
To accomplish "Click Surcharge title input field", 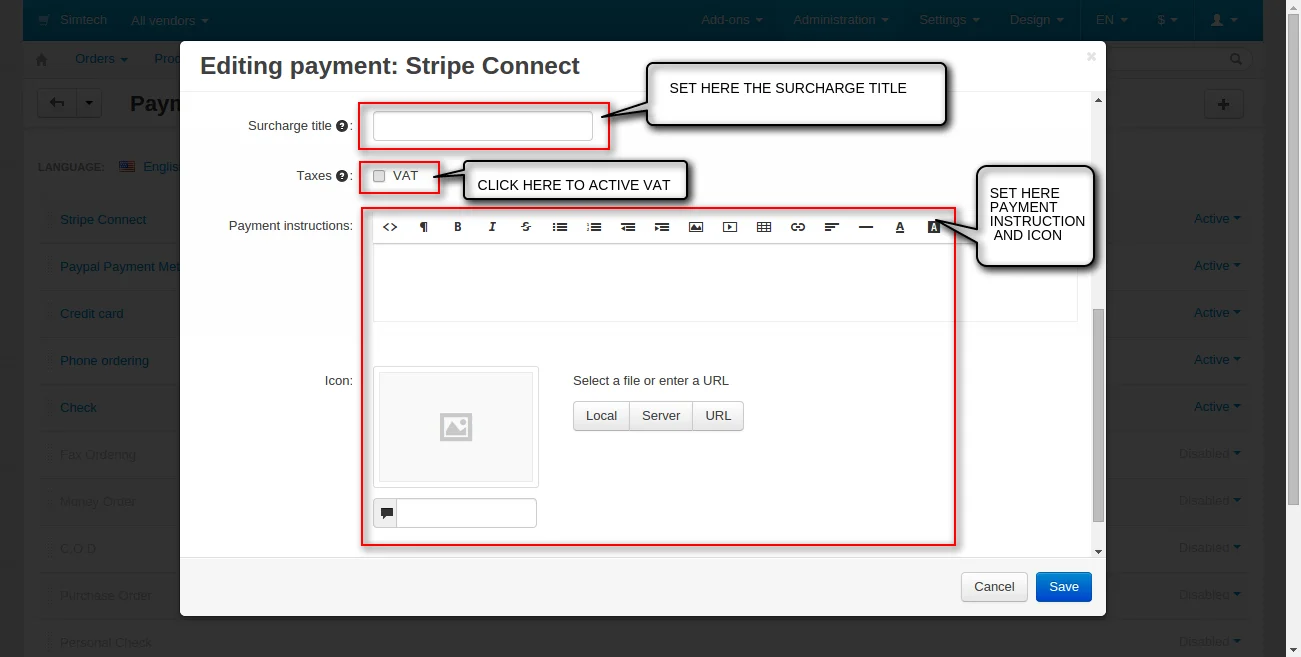I will (483, 126).
